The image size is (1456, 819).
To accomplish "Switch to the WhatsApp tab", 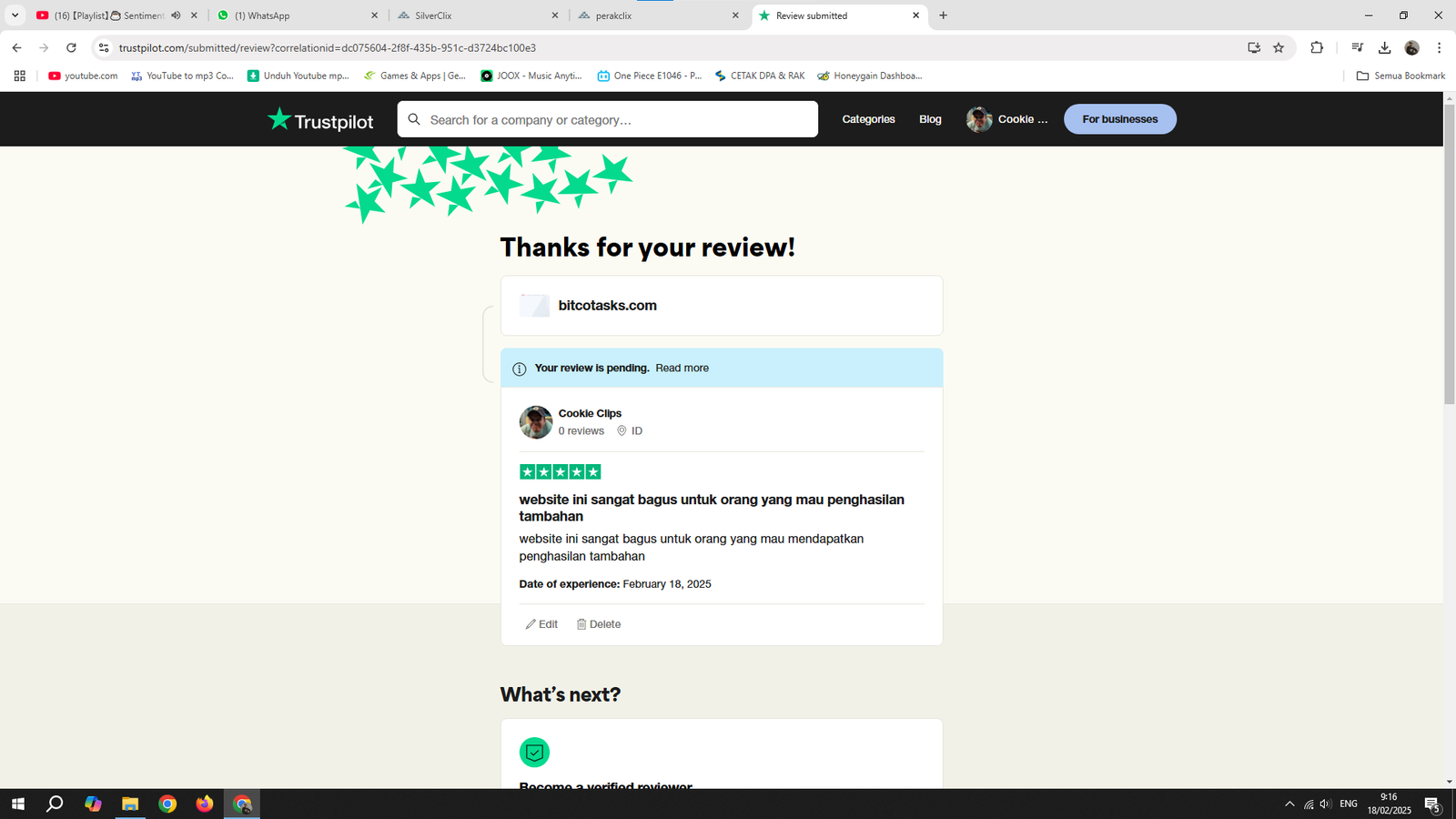I will click(298, 15).
